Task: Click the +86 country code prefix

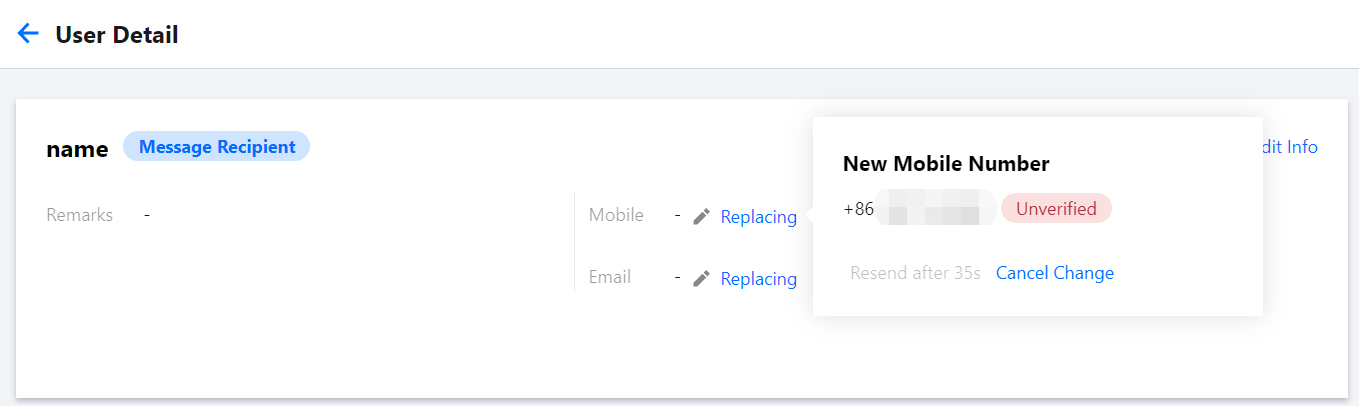Action: (x=858, y=210)
